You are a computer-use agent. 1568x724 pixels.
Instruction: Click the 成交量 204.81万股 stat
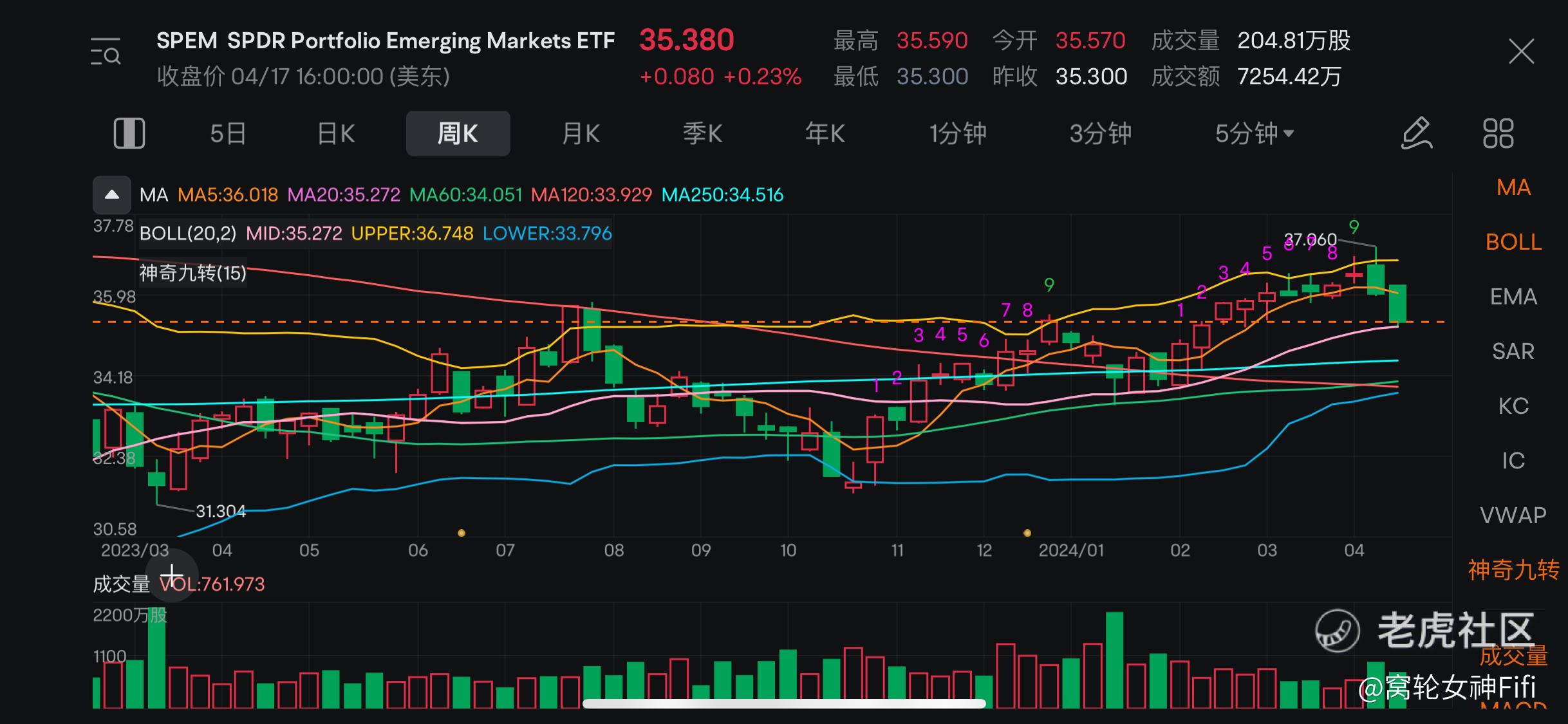1251,41
